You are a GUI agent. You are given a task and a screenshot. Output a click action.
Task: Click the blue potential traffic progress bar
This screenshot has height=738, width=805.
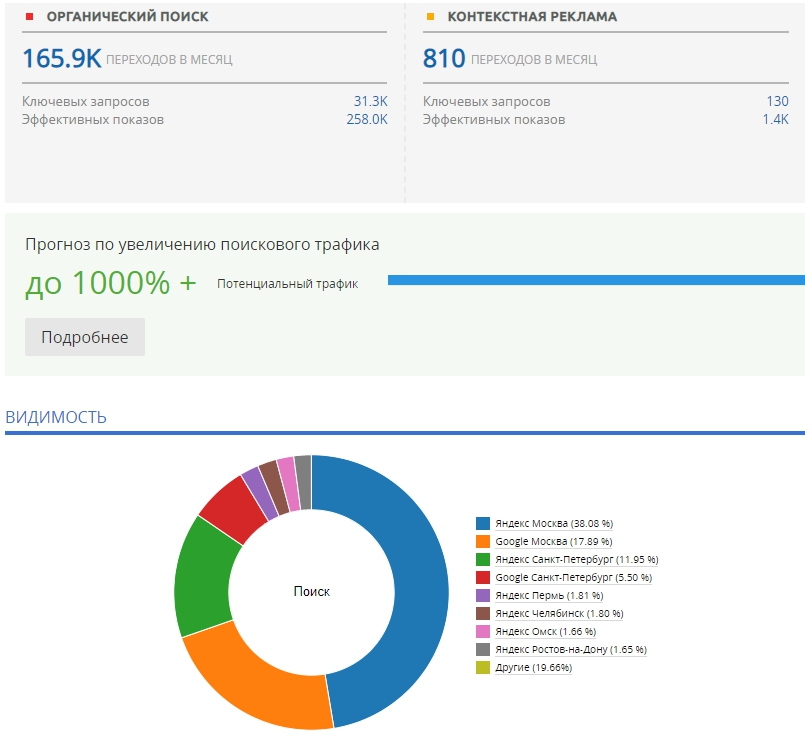tap(595, 280)
